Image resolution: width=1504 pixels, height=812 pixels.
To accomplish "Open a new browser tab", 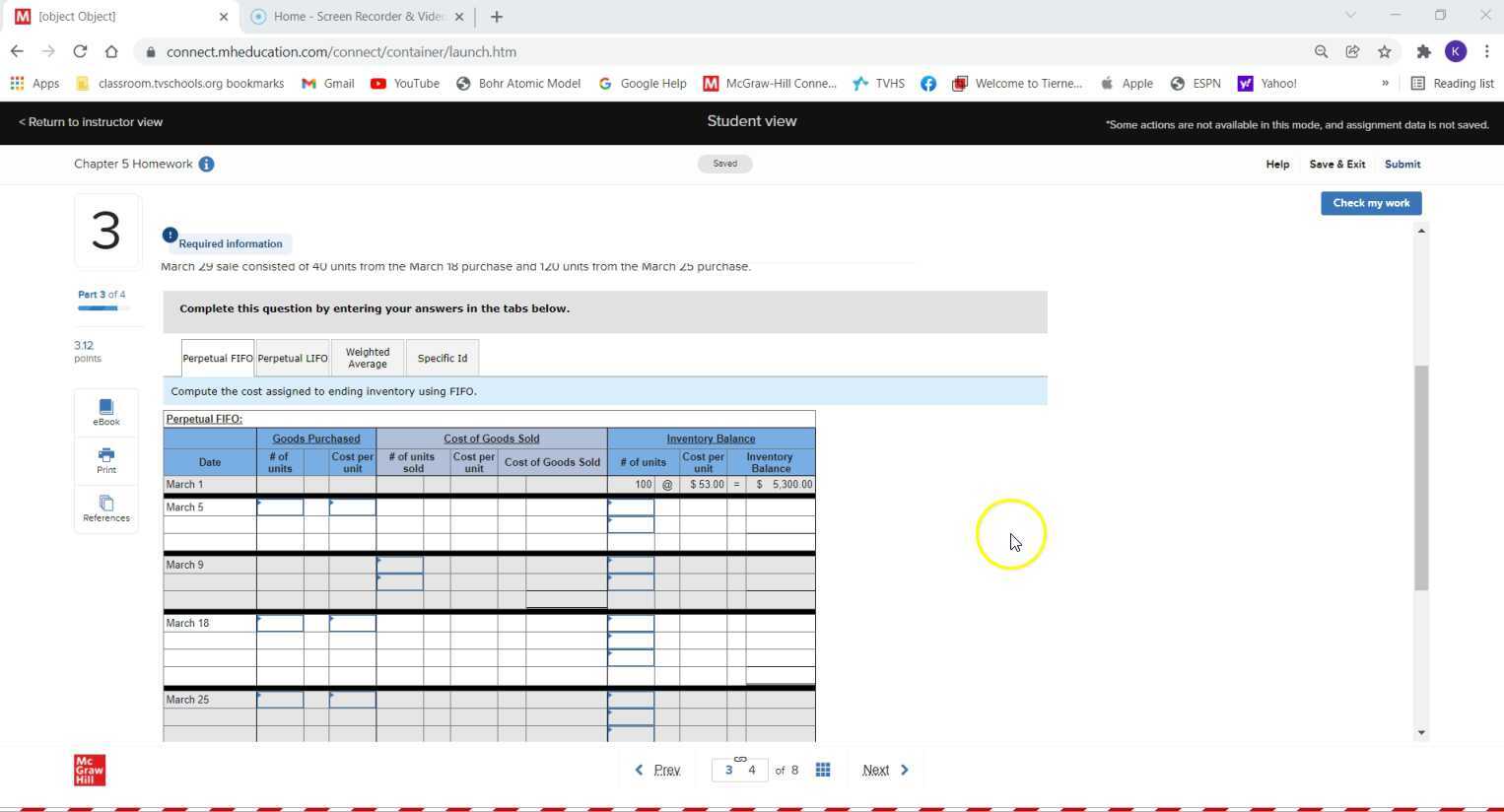I will (497, 17).
